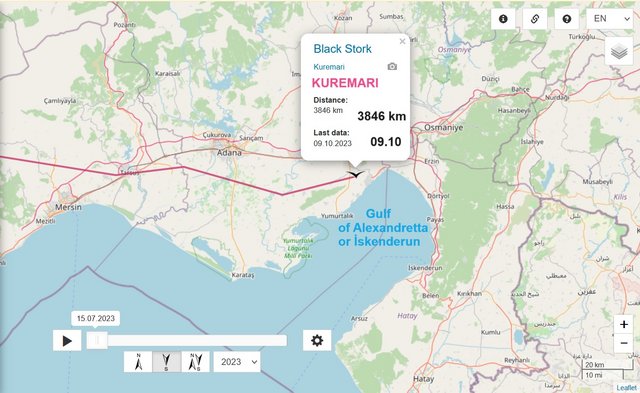The width and height of the screenshot is (640, 393).
Task: Click the 15.07.2023 date label
Action: coord(96,318)
